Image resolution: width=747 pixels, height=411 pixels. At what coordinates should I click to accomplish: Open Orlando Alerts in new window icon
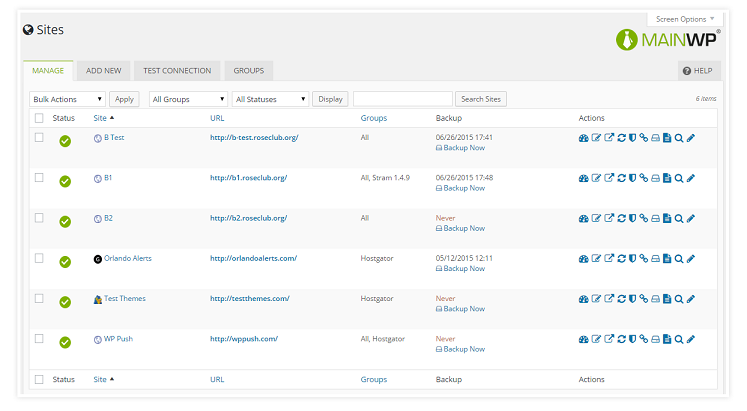click(609, 259)
